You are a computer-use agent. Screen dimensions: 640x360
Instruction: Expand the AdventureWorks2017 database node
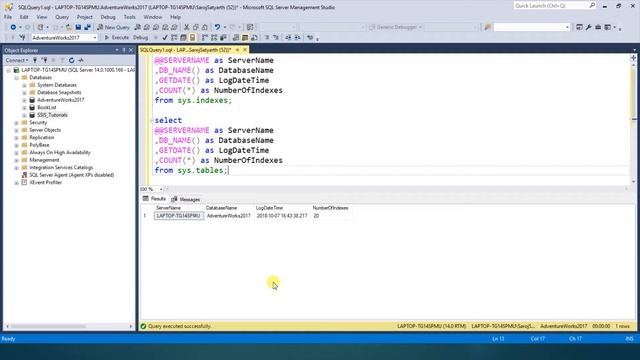[24, 100]
